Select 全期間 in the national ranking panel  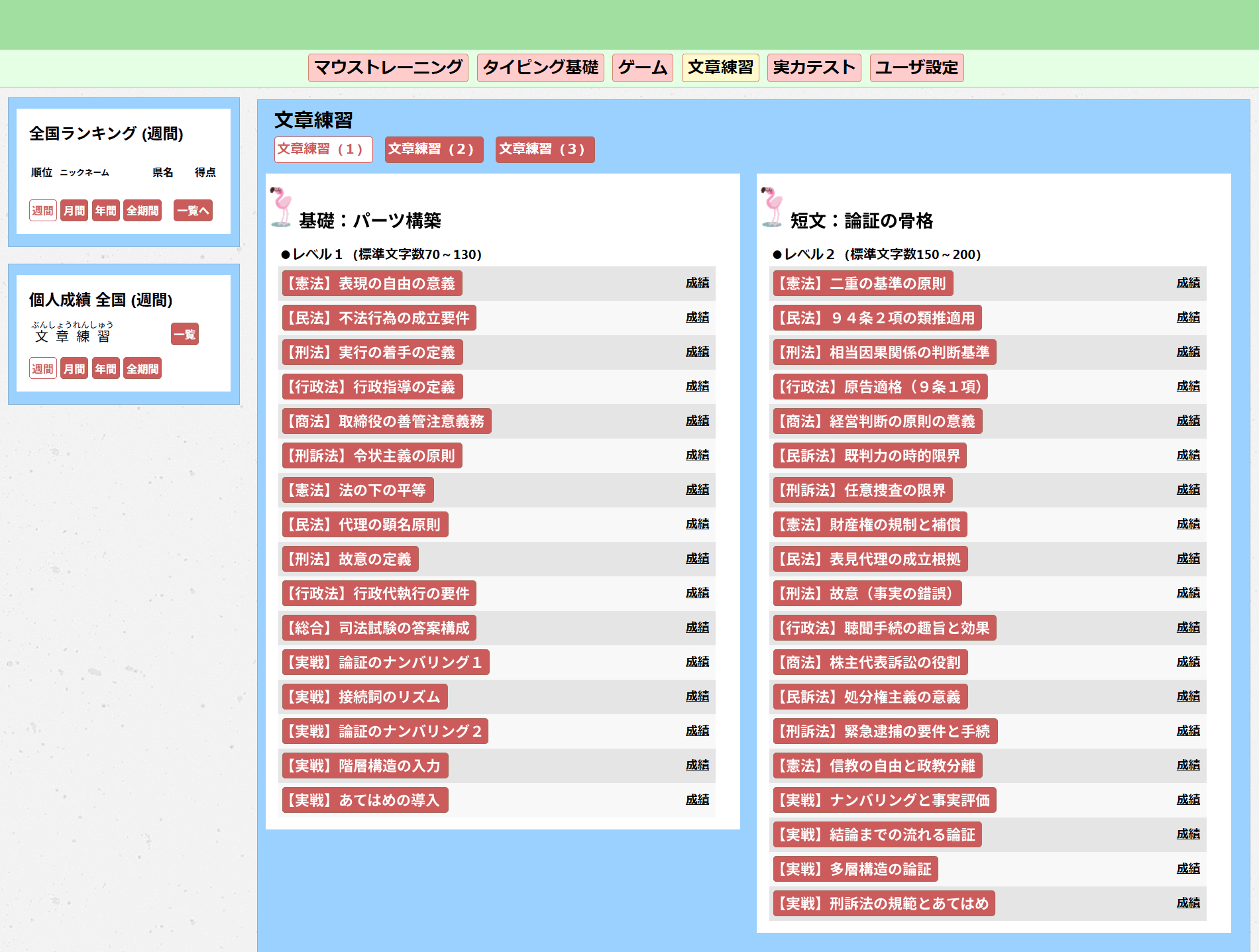coord(142,211)
